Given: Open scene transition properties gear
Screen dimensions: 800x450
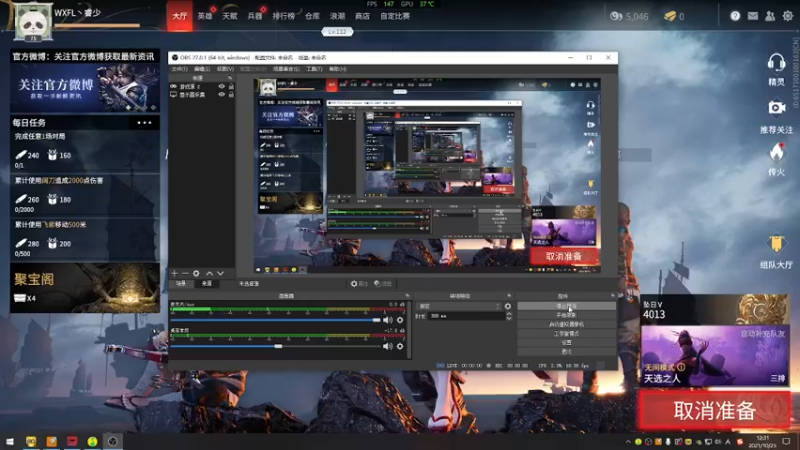Looking at the screenshot, I should (x=508, y=306).
